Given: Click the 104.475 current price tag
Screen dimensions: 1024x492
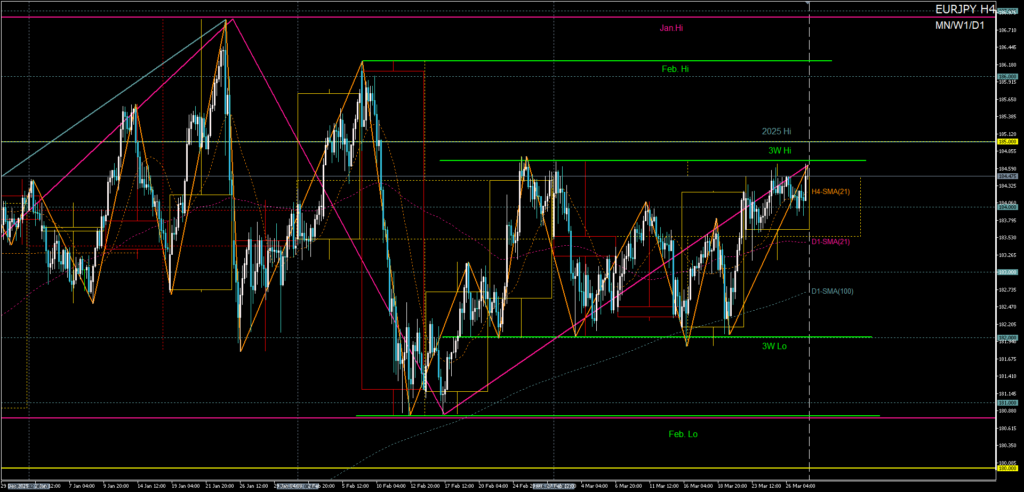Looking at the screenshot, I should click(x=1007, y=176).
